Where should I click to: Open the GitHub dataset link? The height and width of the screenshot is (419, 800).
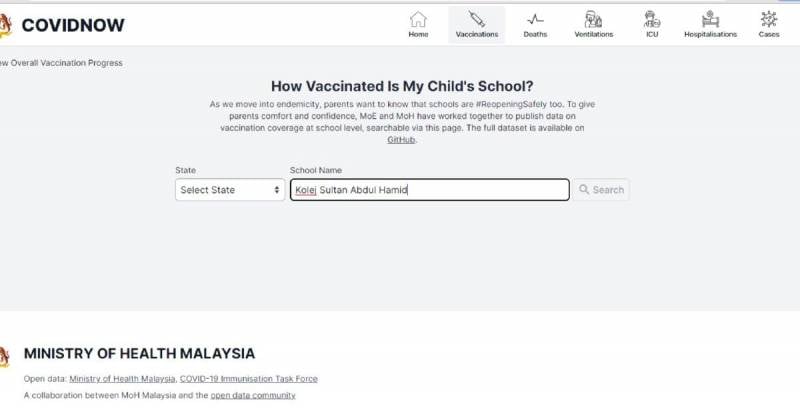[x=401, y=139]
